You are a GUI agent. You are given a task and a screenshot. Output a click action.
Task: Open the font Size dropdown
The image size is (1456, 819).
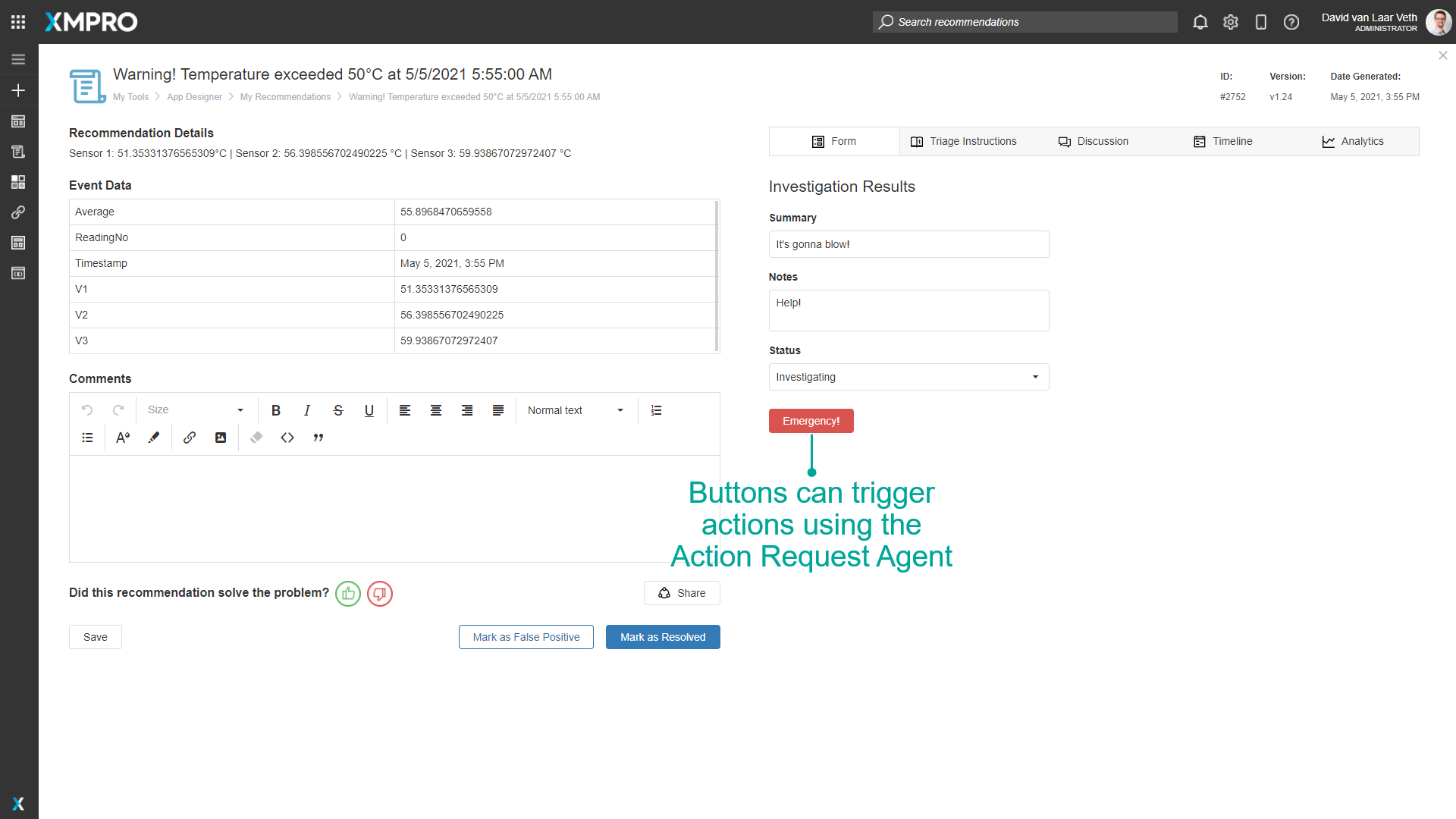[194, 409]
